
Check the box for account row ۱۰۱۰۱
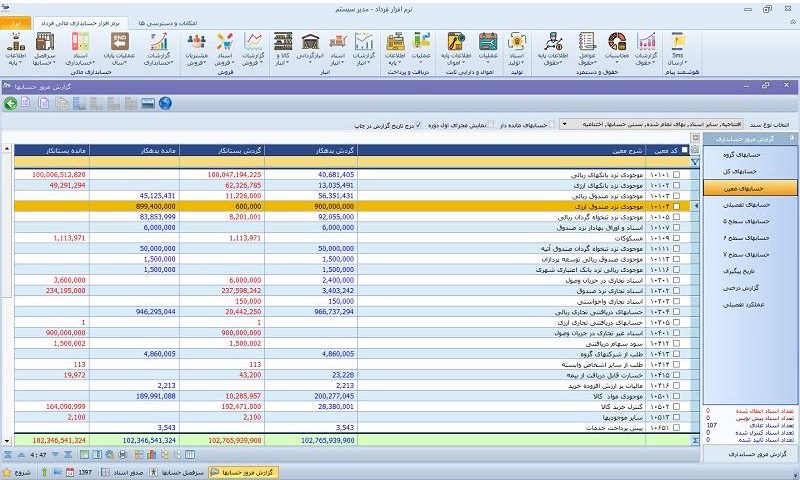pos(677,174)
